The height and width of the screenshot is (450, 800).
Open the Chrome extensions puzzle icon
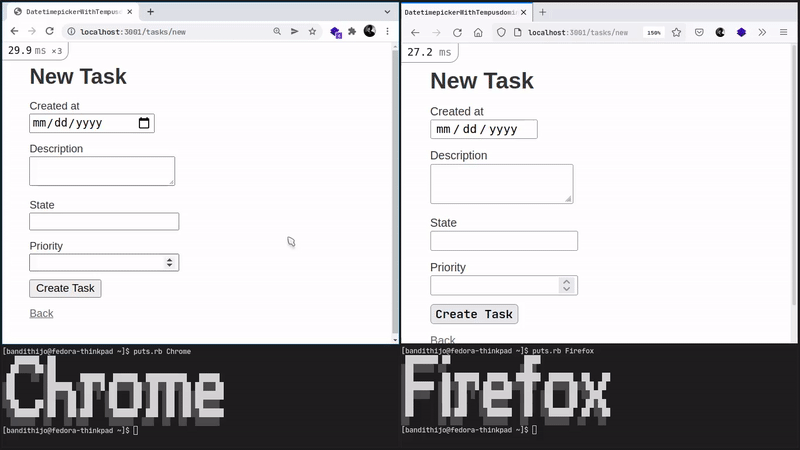[x=352, y=32]
